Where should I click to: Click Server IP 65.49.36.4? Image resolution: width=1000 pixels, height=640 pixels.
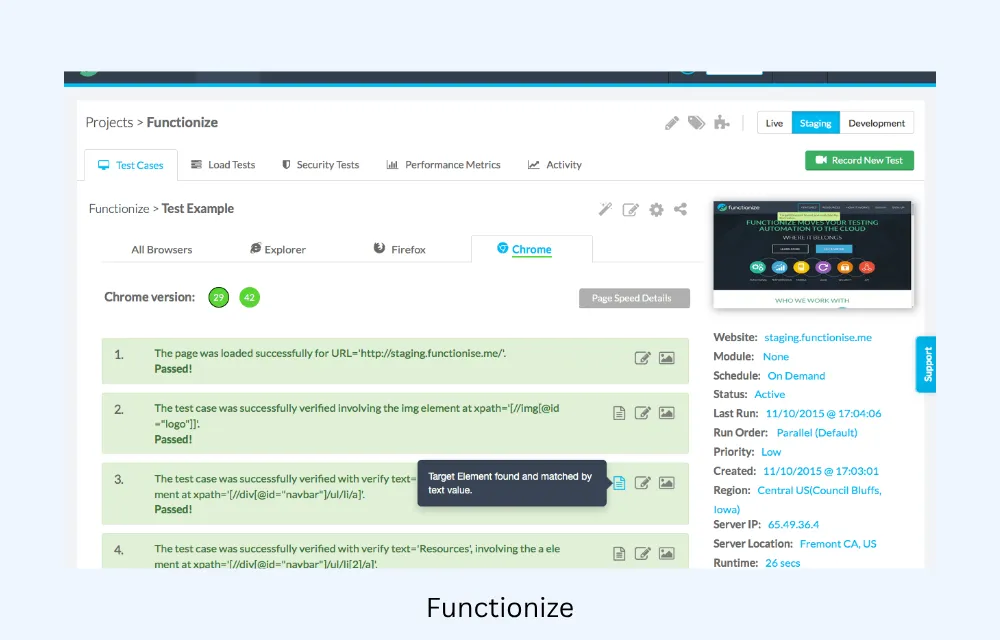(793, 525)
